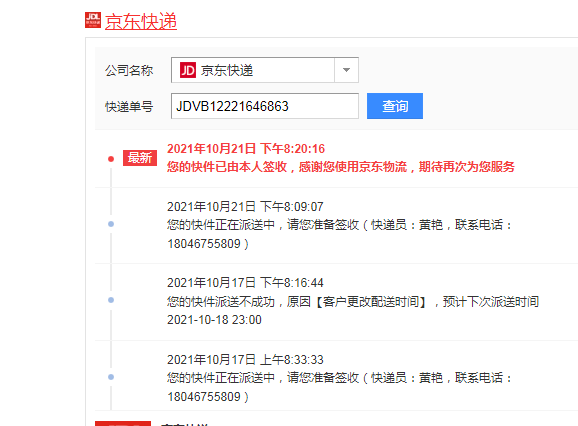Click the red 最新 latest badge
The width and height of the screenshot is (578, 426).
coord(140,158)
